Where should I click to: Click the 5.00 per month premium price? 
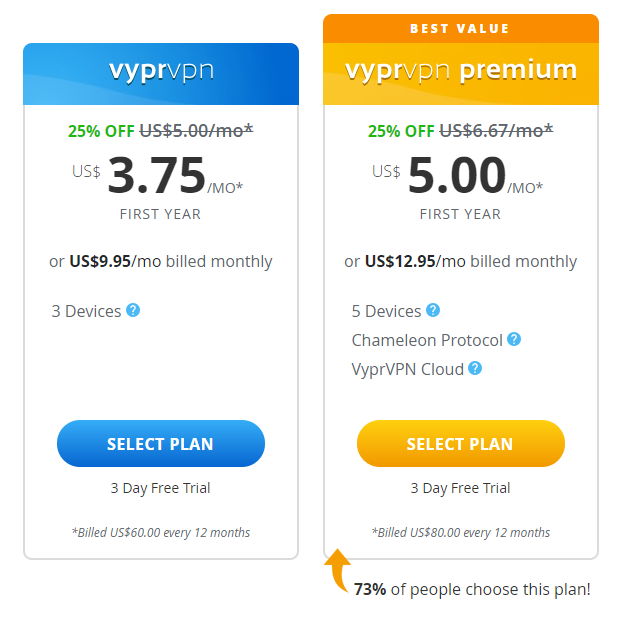tap(457, 175)
